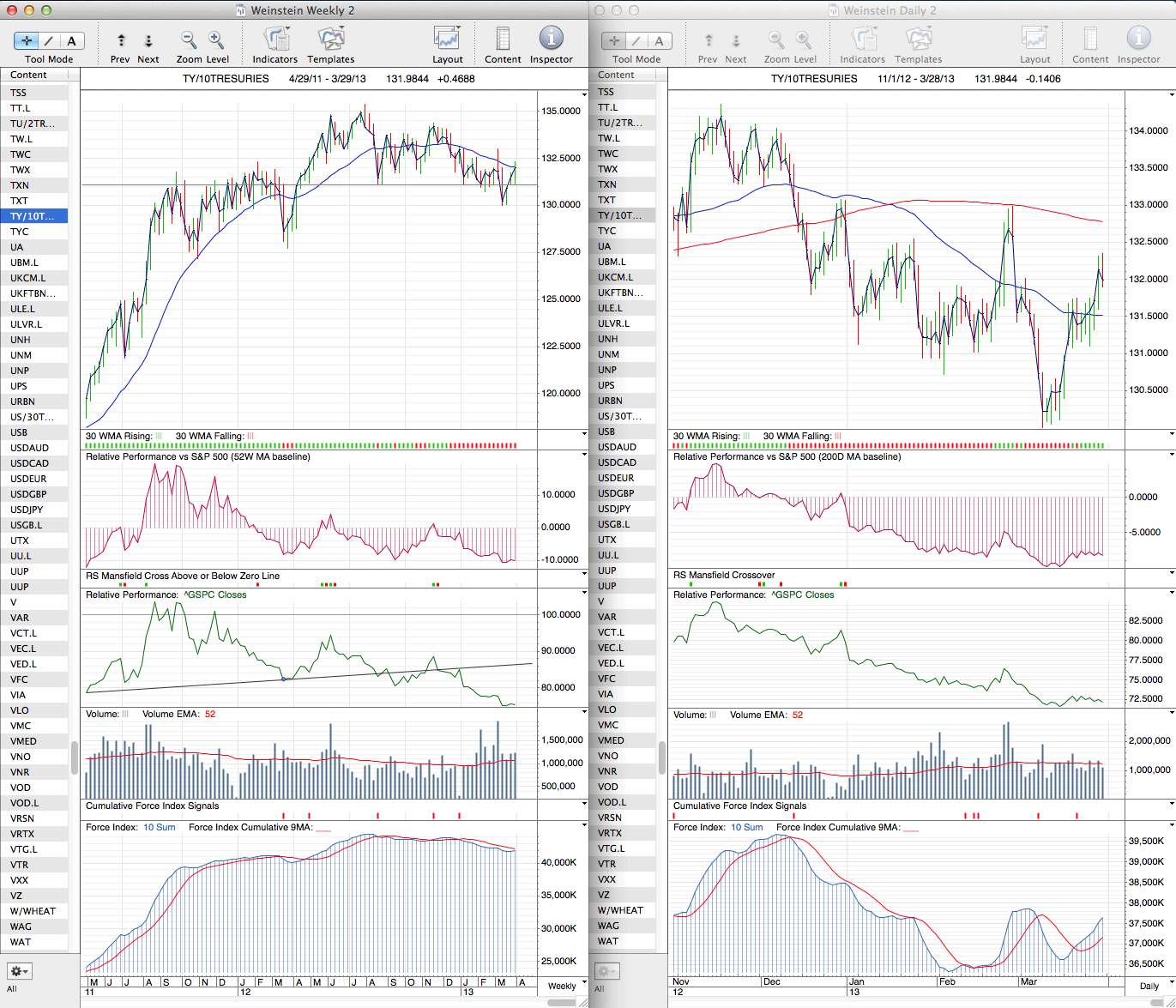Click the Weekly window sidebar scrollbar handle

75,758
